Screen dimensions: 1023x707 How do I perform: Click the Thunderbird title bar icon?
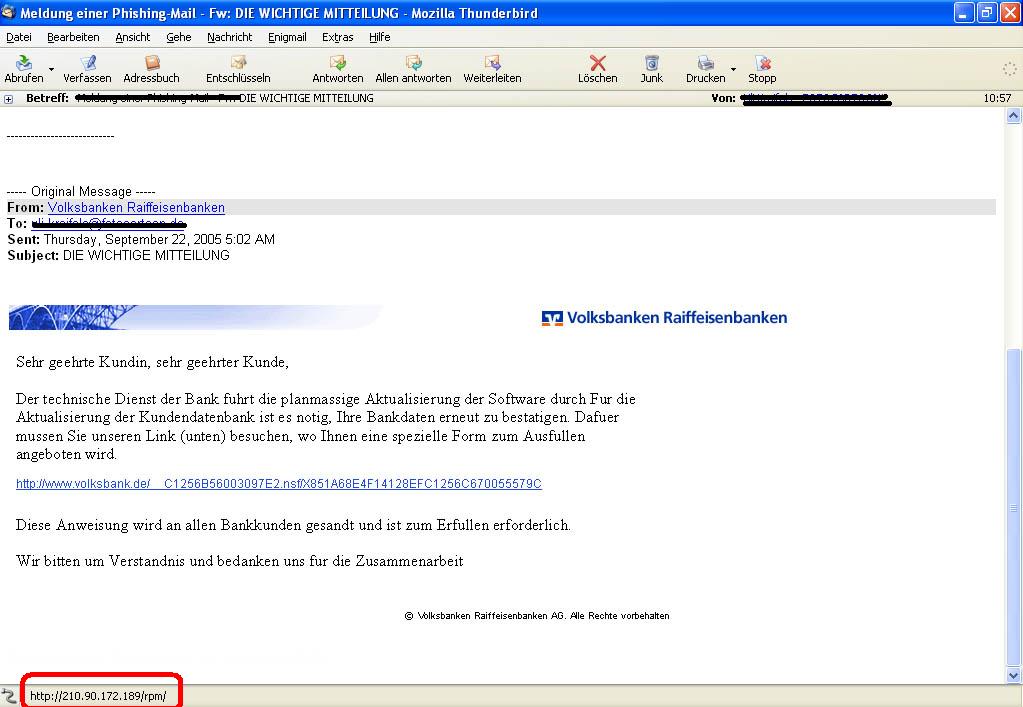tap(8, 12)
